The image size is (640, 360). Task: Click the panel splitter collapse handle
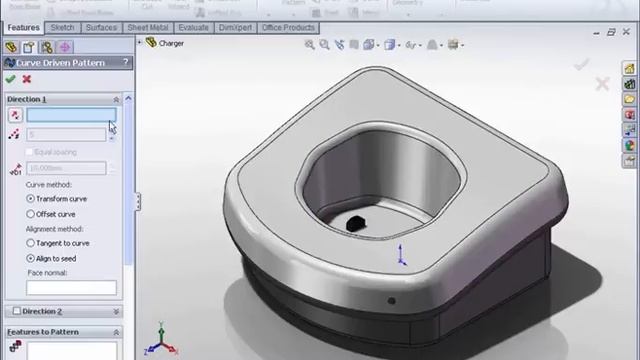pyautogui.click(x=138, y=202)
